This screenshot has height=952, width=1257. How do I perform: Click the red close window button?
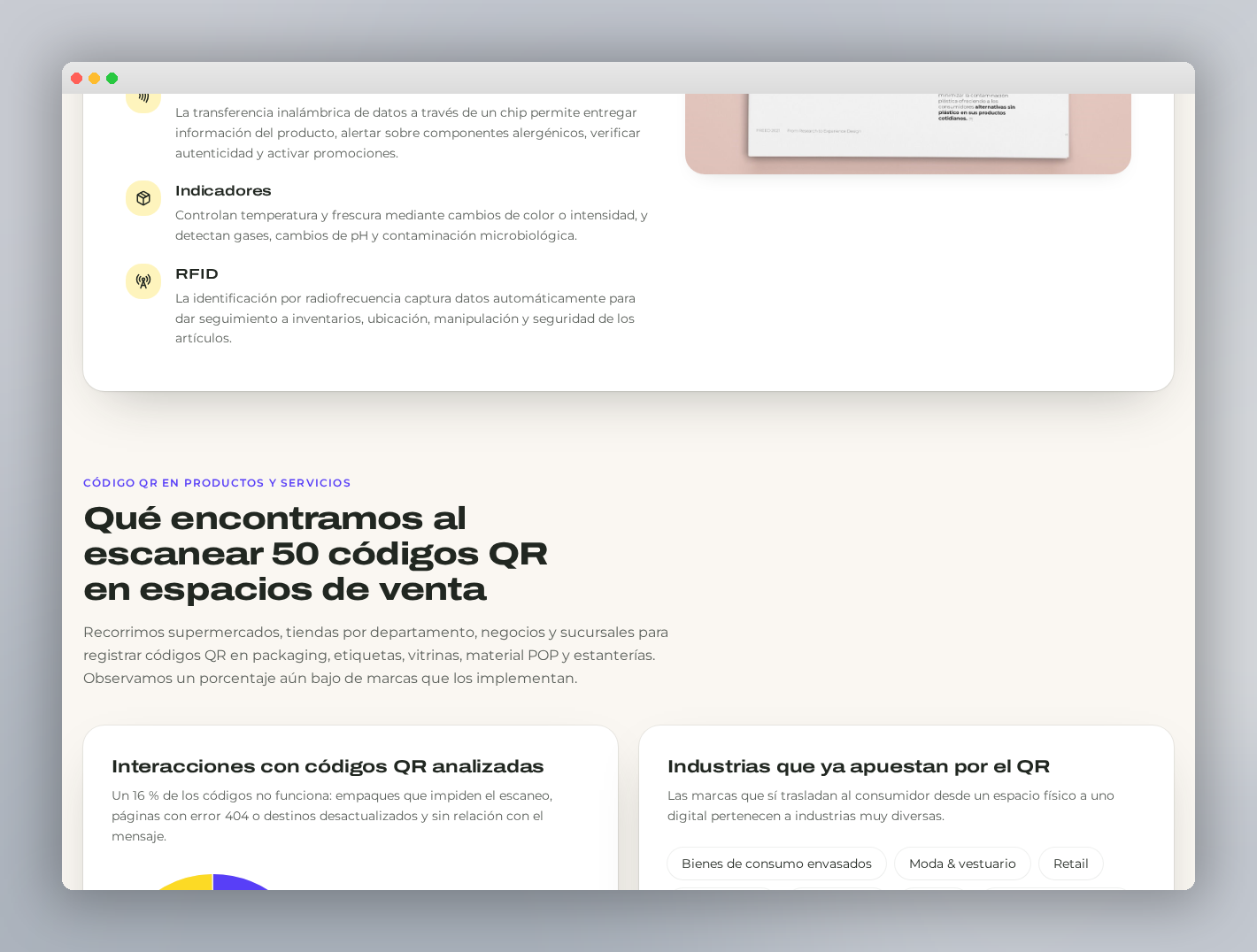point(77,79)
